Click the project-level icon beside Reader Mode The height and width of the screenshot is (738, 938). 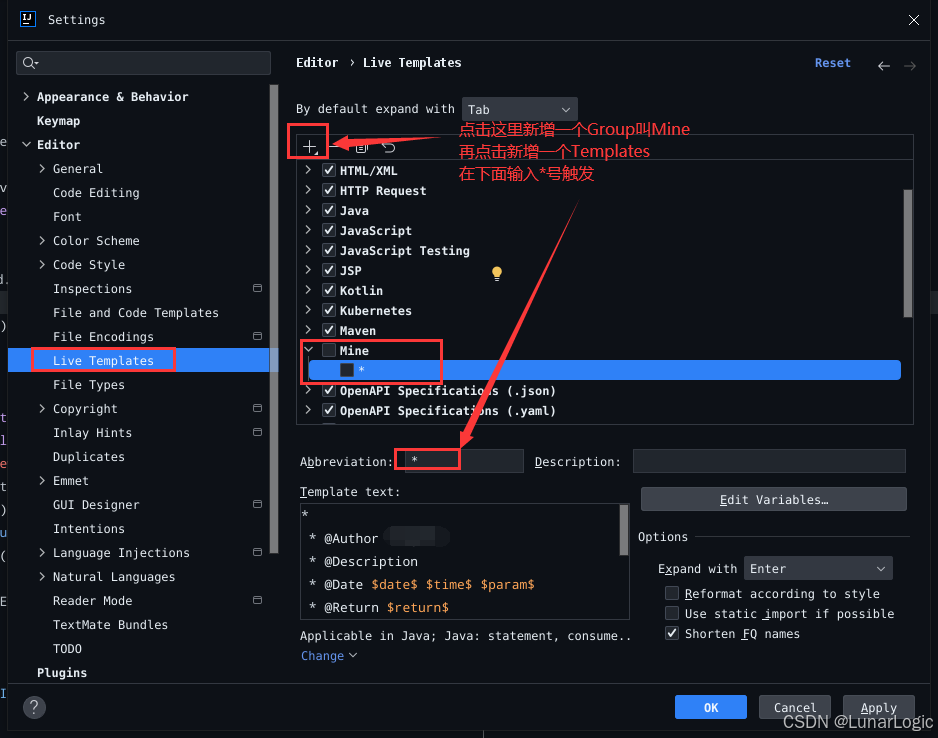click(x=257, y=600)
